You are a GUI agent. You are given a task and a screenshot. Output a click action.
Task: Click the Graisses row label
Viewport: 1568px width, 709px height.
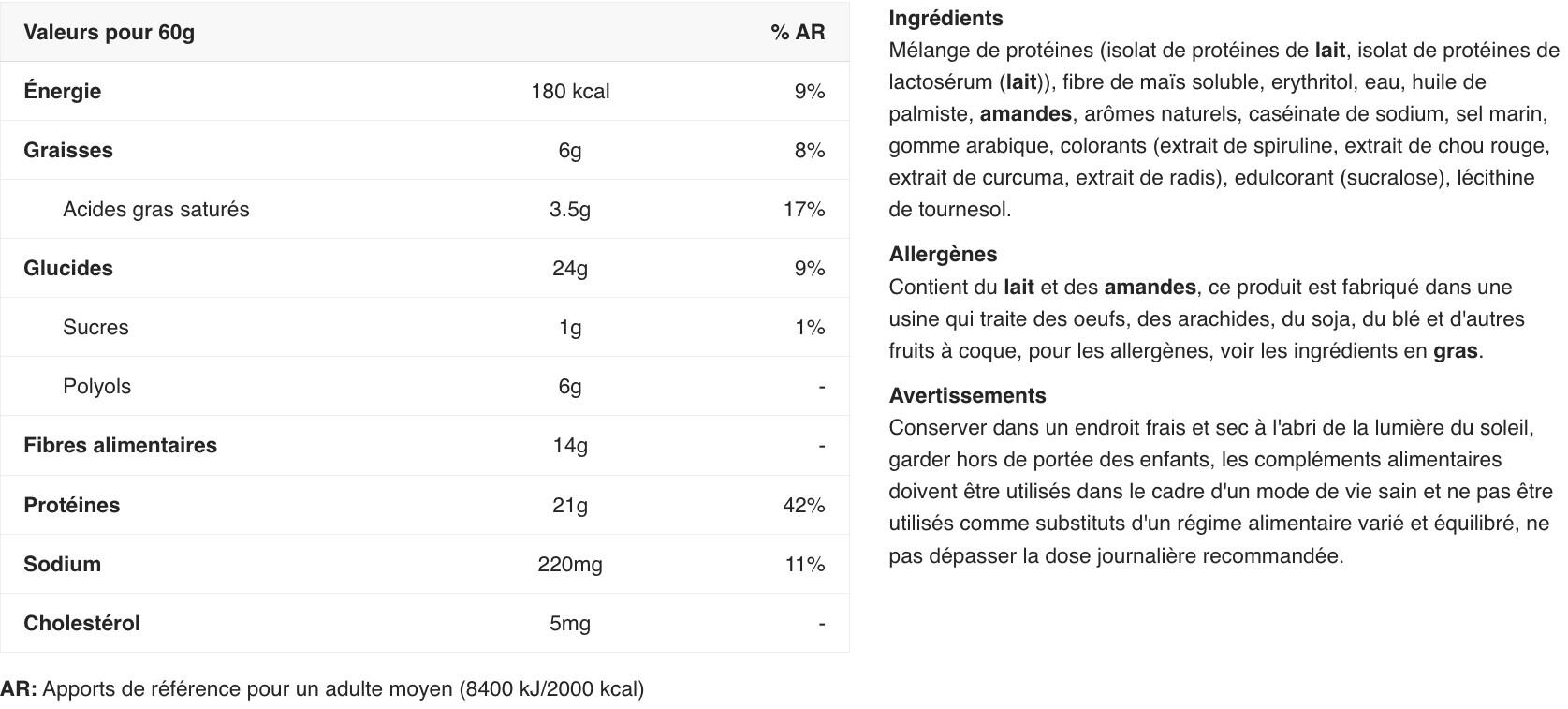(68, 150)
